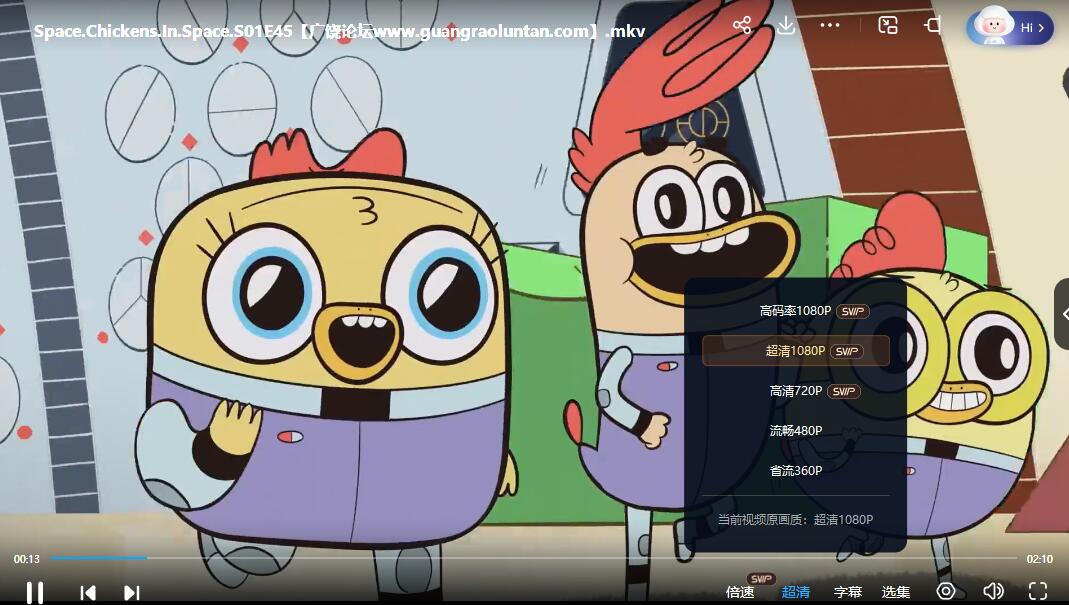Pause the video playback
Image resolution: width=1069 pixels, height=605 pixels.
click(x=35, y=592)
